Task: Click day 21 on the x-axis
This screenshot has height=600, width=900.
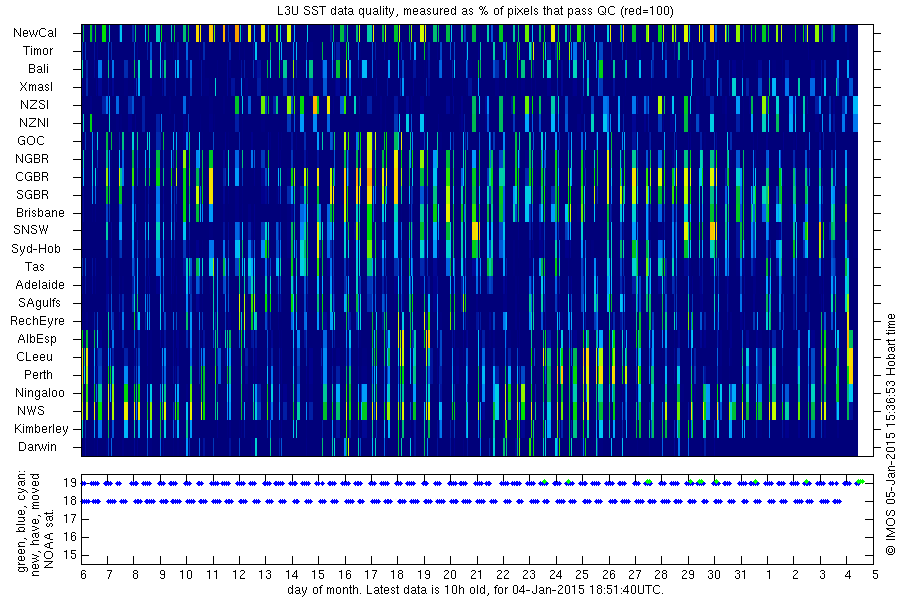Action: pos(476,575)
